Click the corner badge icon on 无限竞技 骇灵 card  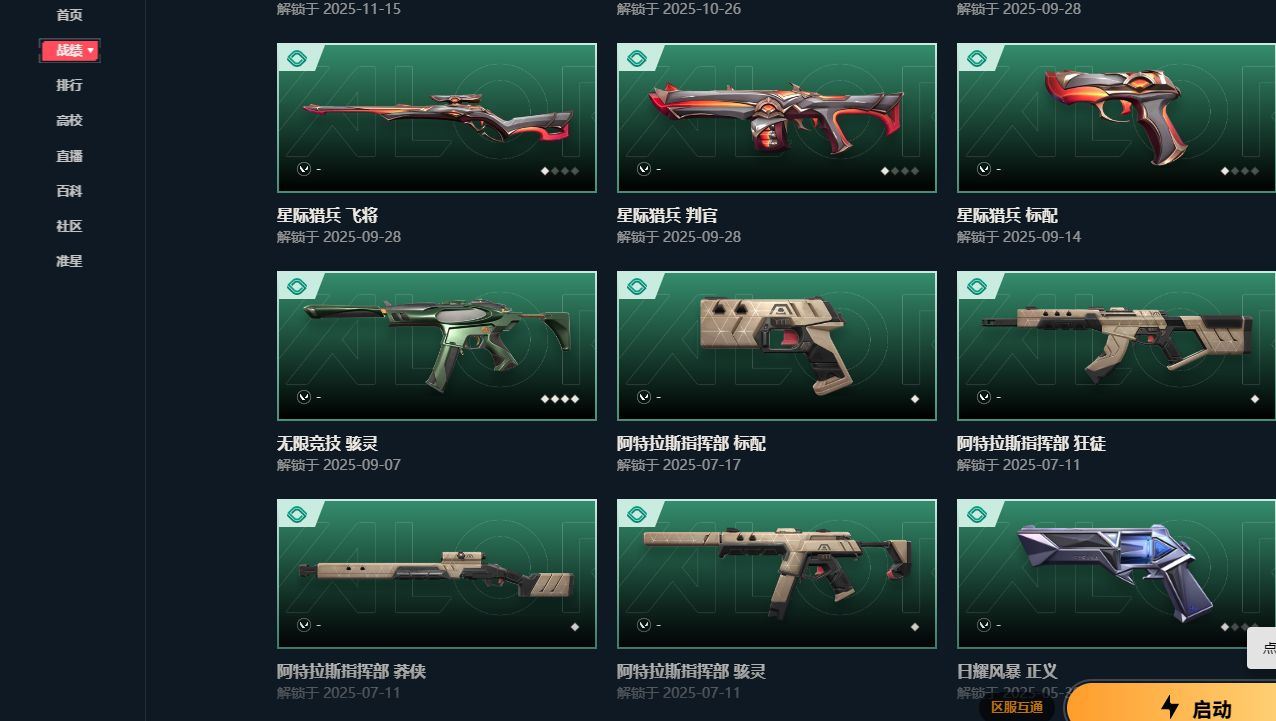point(296,287)
